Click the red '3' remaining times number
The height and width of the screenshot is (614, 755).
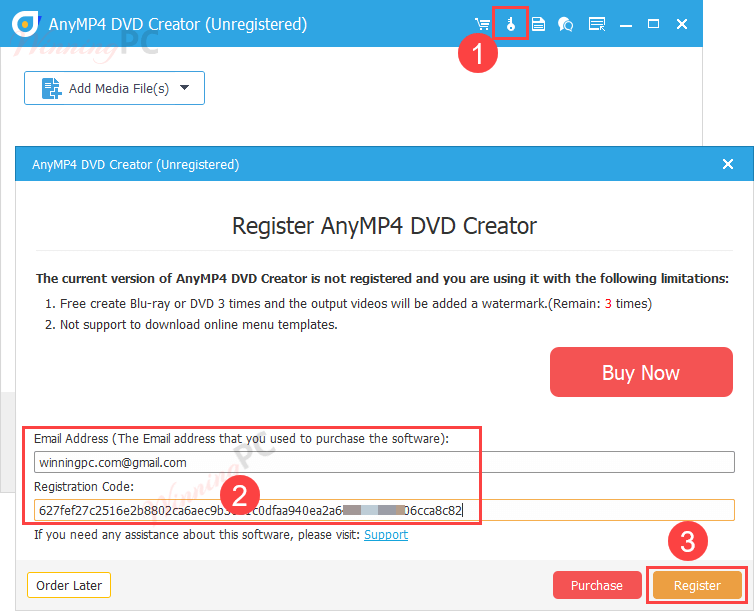[608, 304]
